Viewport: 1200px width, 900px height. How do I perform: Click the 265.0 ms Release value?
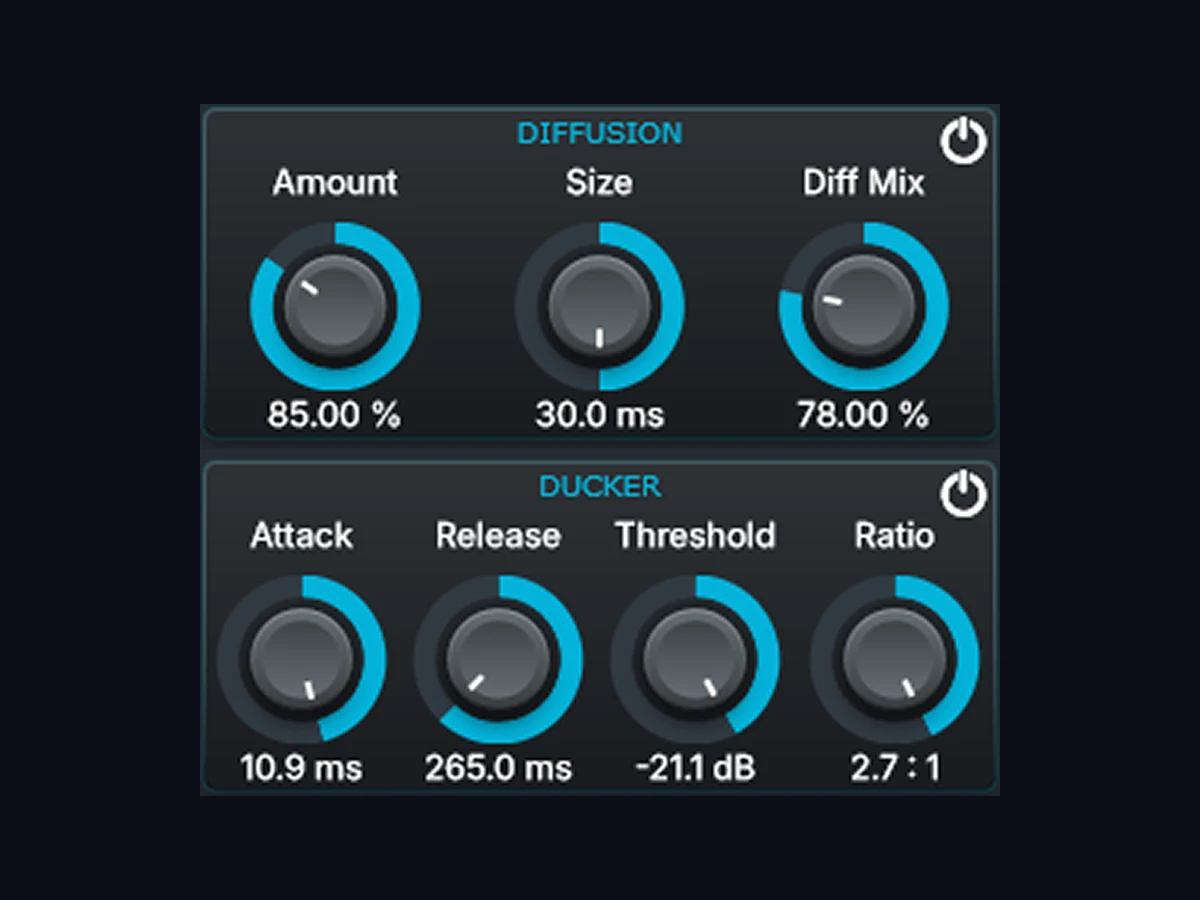(498, 768)
